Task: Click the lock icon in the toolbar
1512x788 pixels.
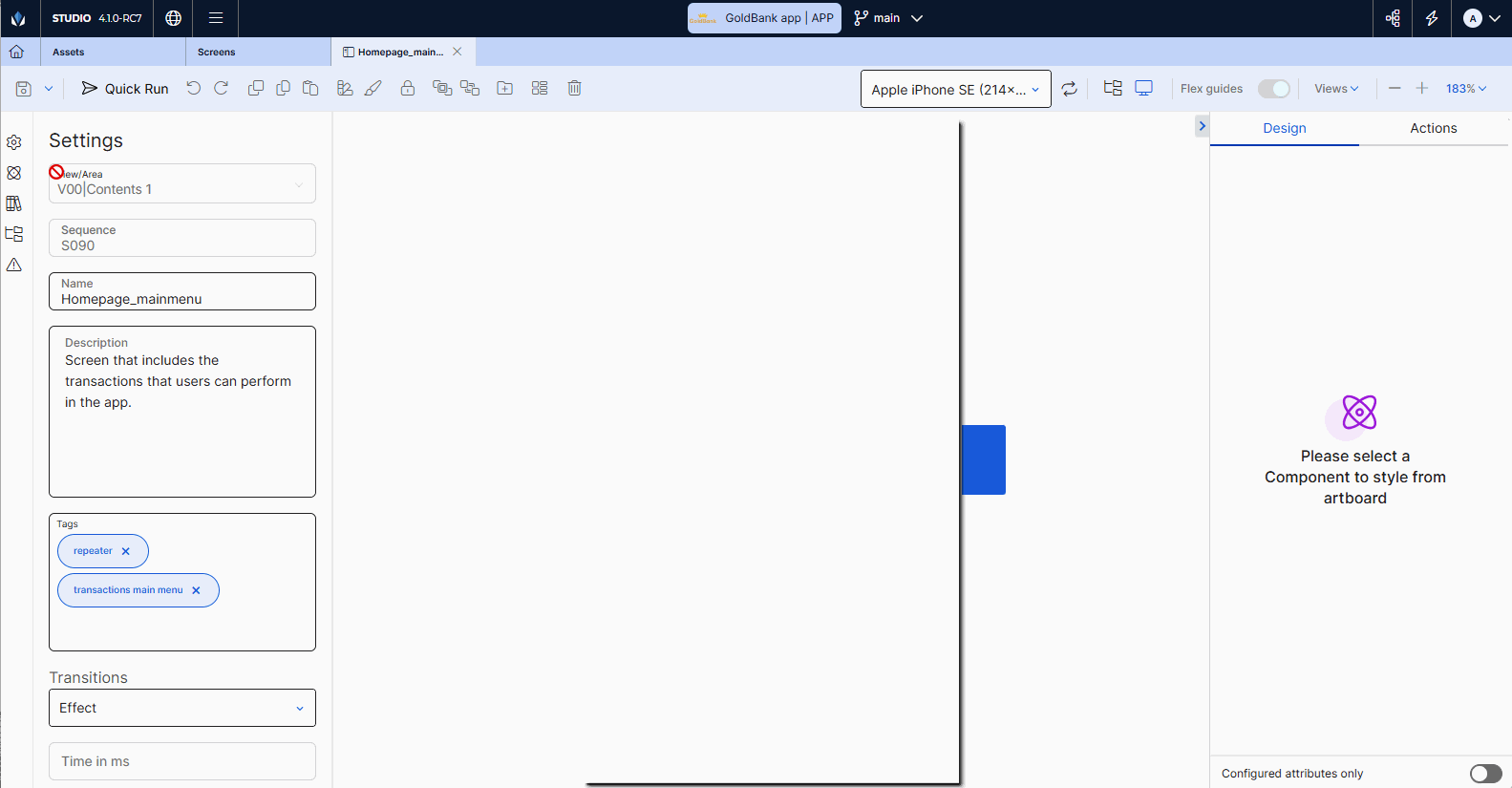Action: click(x=408, y=88)
